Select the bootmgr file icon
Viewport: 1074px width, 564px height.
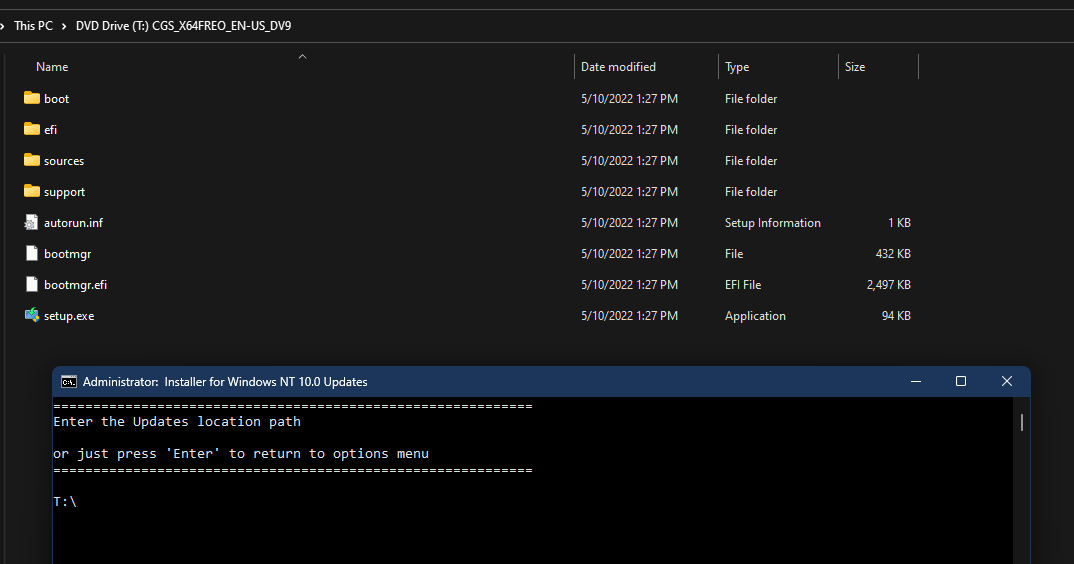pos(32,254)
